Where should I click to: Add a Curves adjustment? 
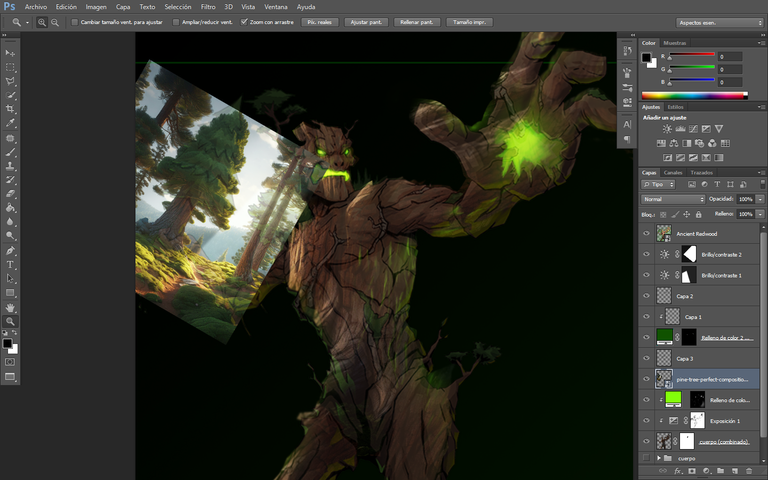coord(693,129)
